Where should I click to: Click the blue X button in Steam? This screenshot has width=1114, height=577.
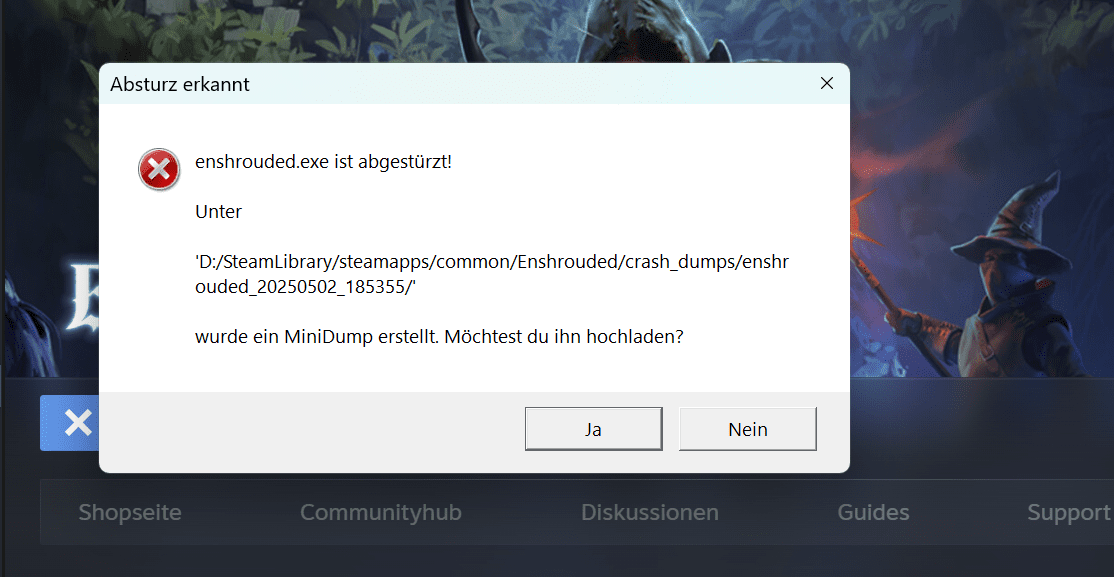point(70,424)
